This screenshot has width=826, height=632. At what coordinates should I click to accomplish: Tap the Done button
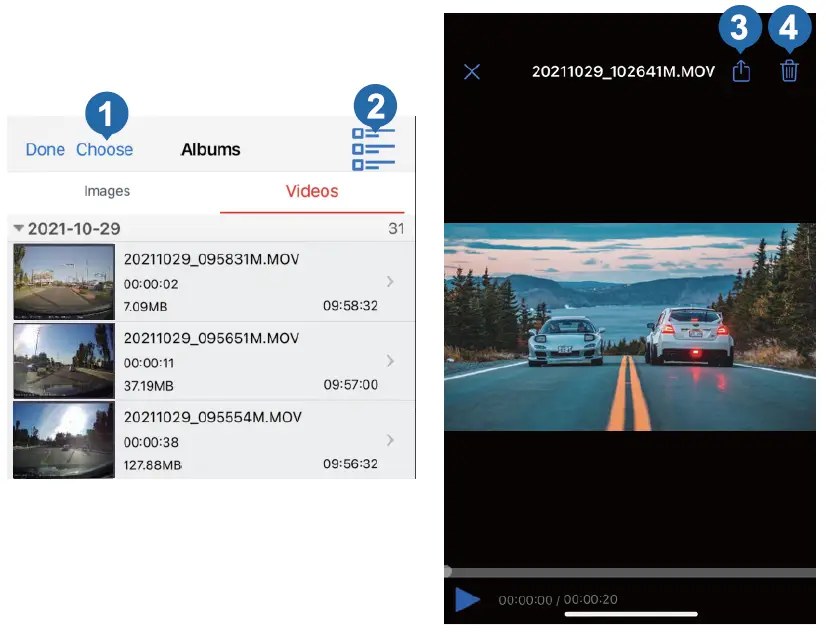tap(45, 149)
